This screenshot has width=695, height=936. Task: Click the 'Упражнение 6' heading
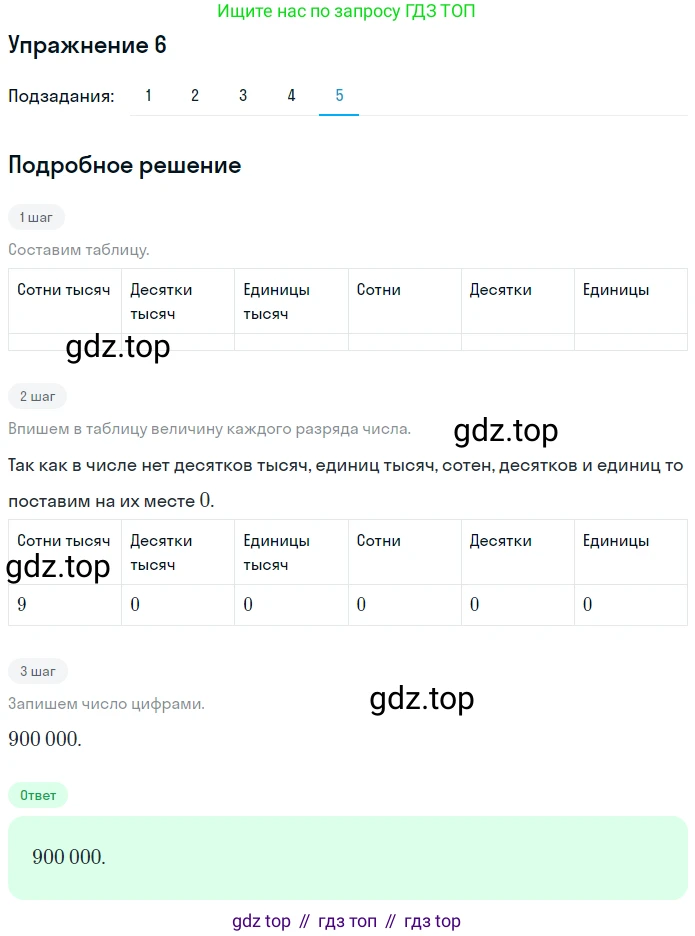pos(87,45)
